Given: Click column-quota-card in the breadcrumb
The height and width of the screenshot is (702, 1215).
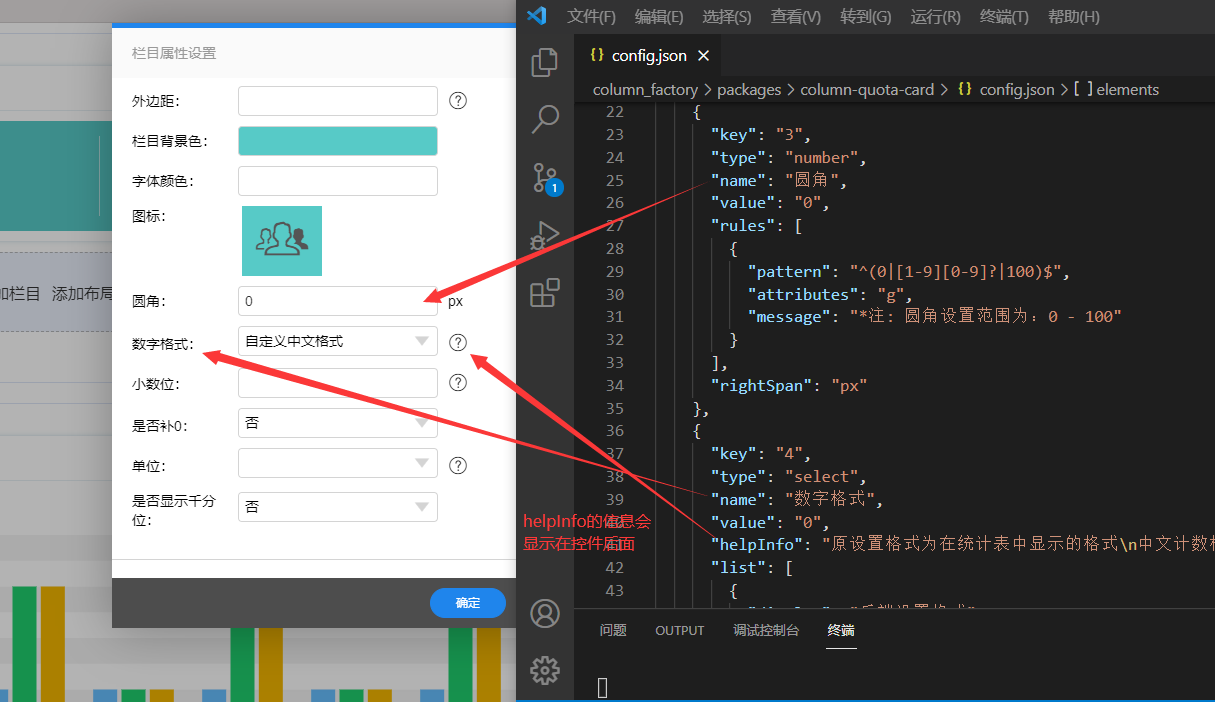Looking at the screenshot, I should coord(867,90).
